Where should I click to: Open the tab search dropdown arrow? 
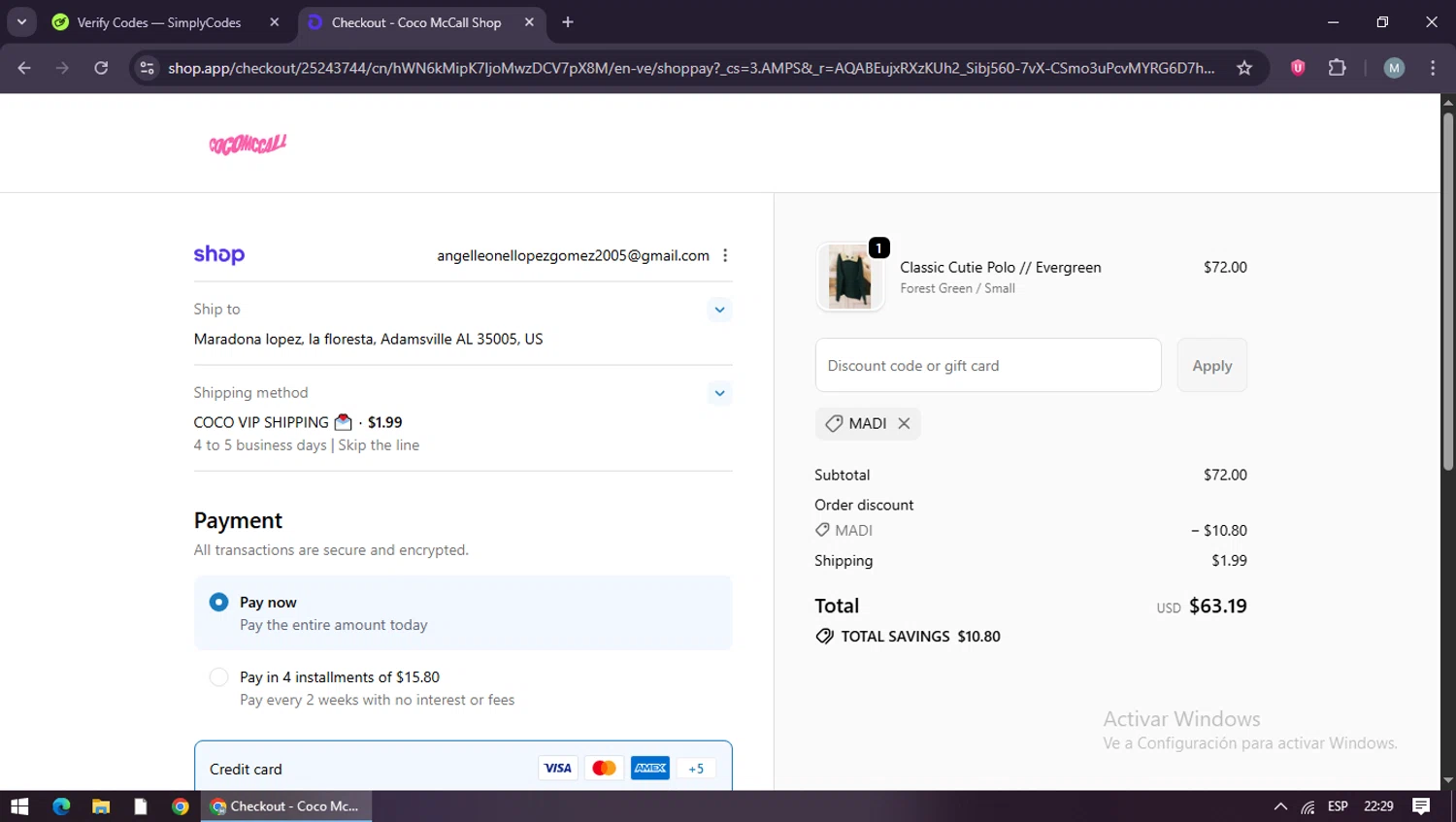21,22
